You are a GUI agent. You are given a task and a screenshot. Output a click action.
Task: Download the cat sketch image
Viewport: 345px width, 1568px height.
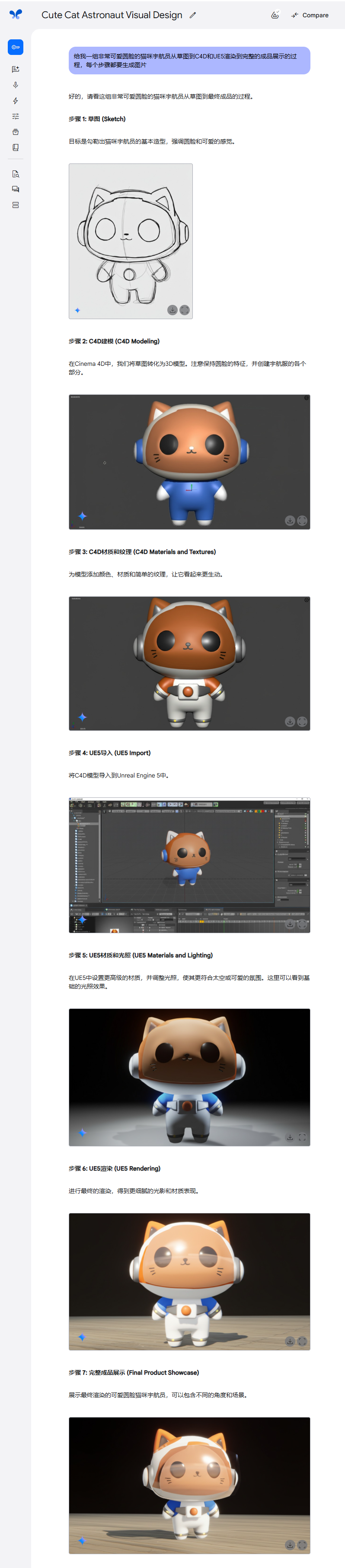click(173, 310)
